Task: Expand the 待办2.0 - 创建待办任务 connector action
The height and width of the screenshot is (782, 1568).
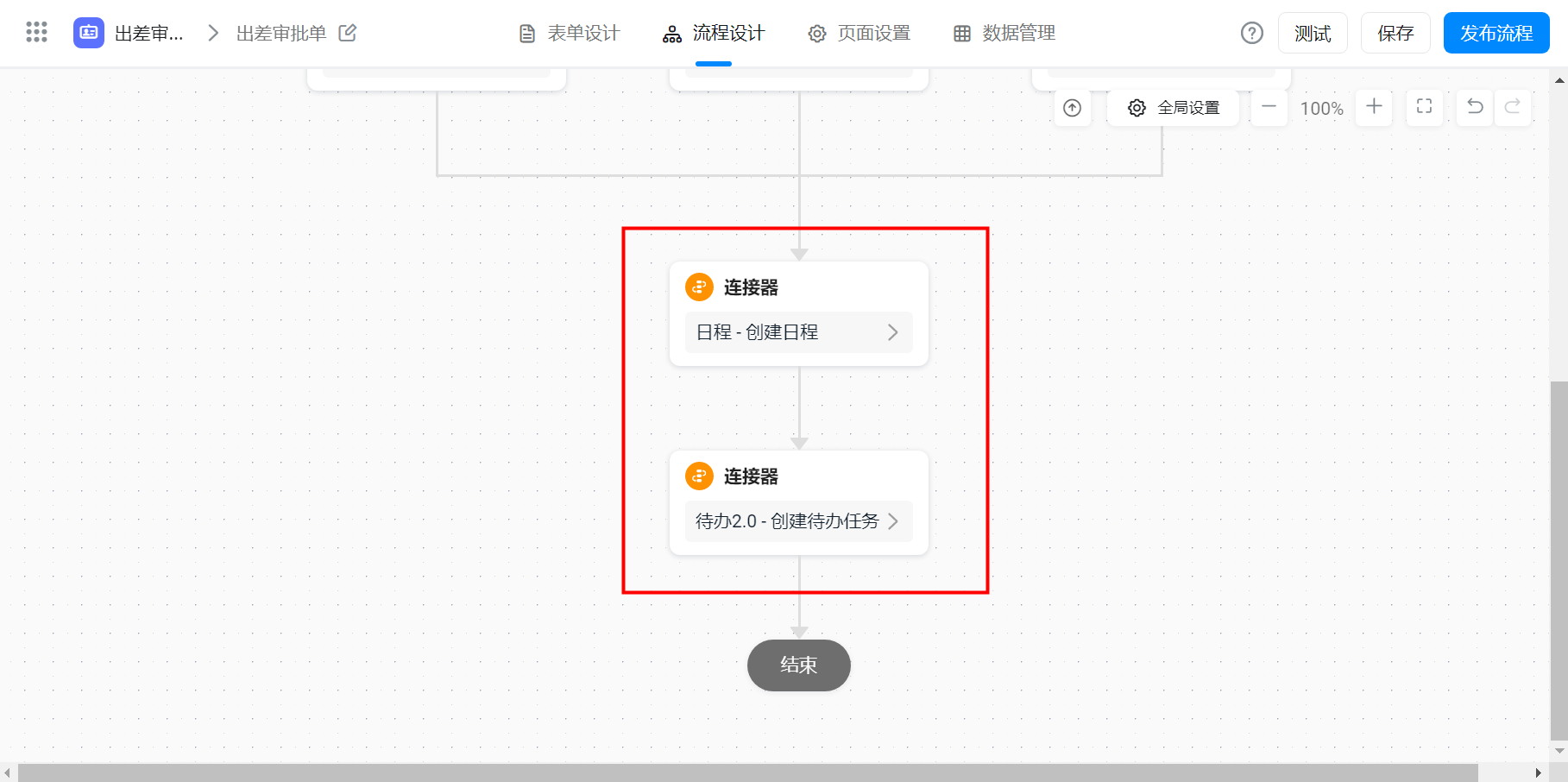Action: [x=798, y=521]
